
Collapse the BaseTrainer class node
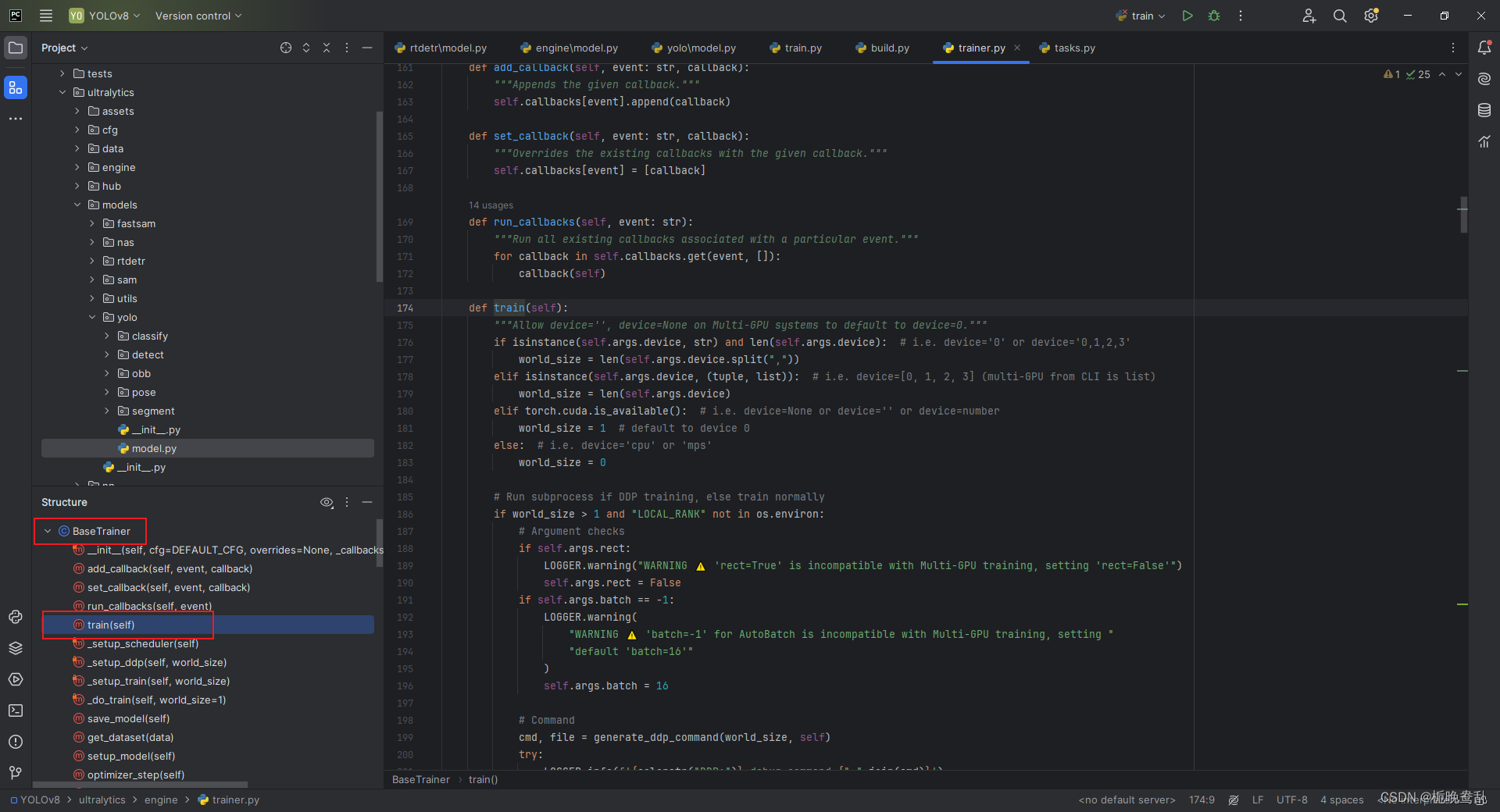point(48,531)
